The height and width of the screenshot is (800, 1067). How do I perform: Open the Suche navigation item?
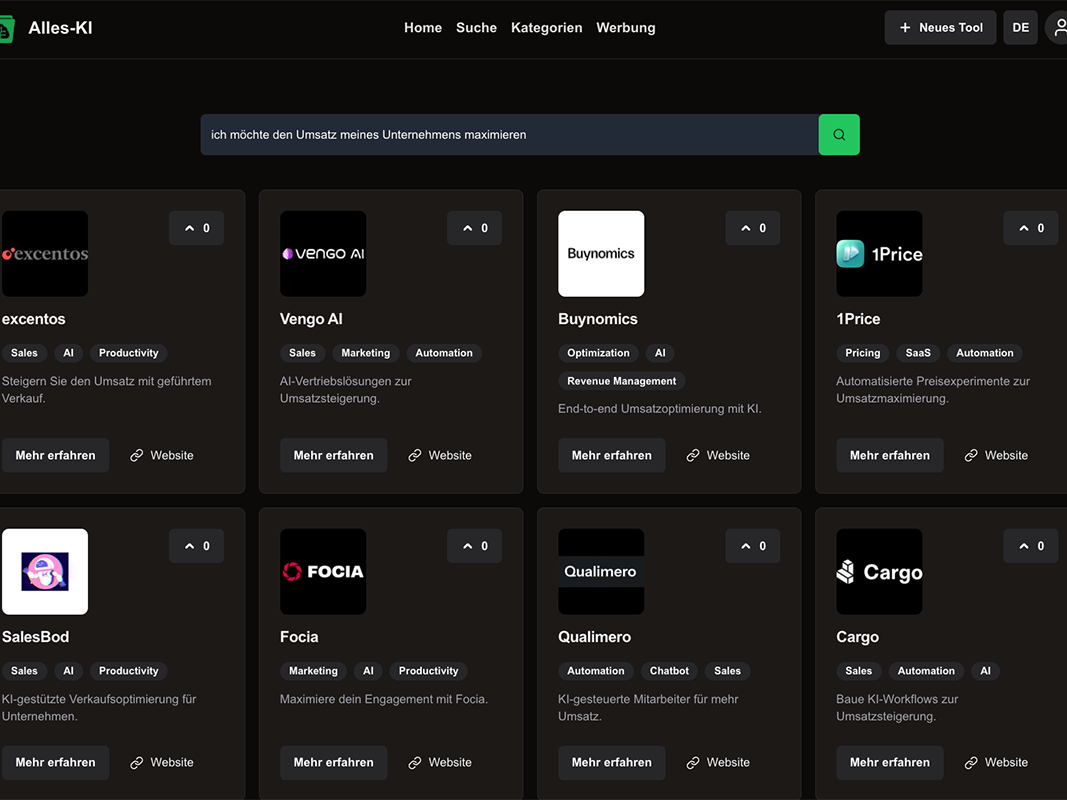[476, 28]
